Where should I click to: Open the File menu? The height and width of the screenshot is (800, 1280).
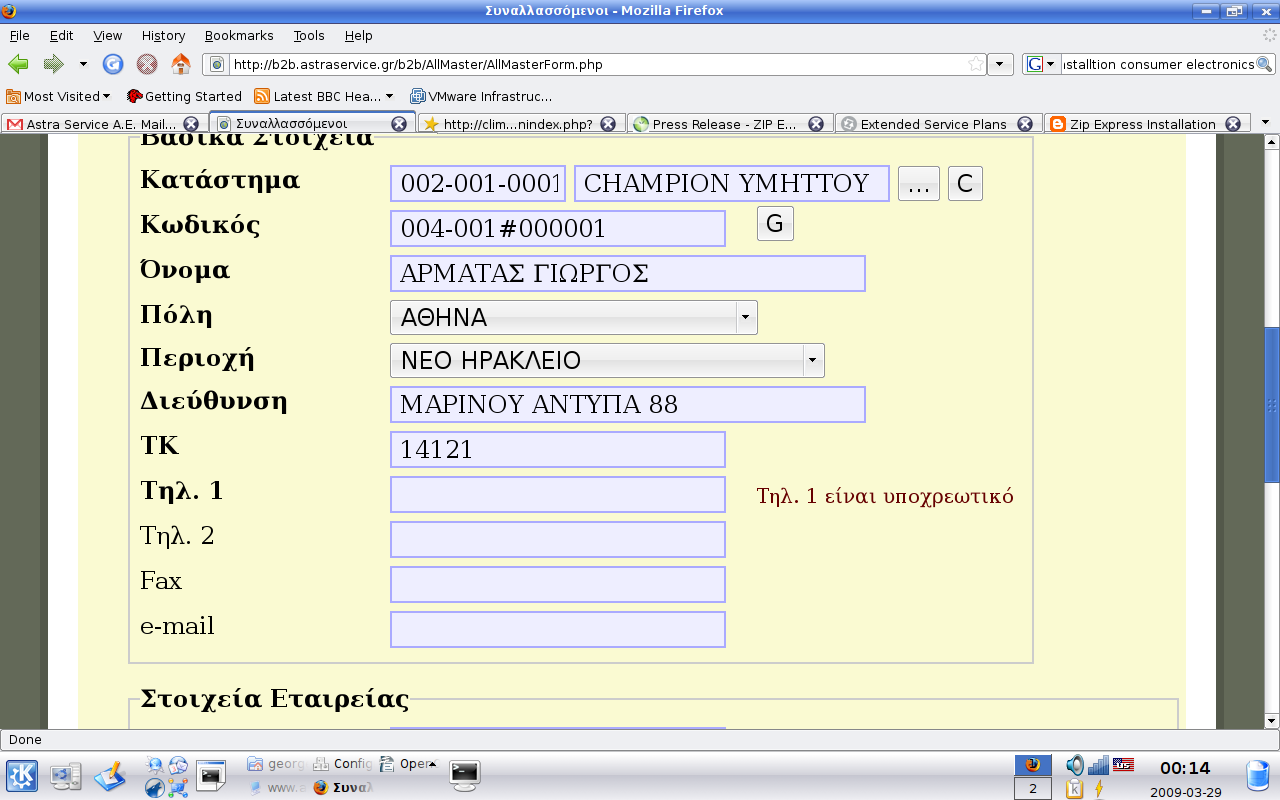pos(19,35)
